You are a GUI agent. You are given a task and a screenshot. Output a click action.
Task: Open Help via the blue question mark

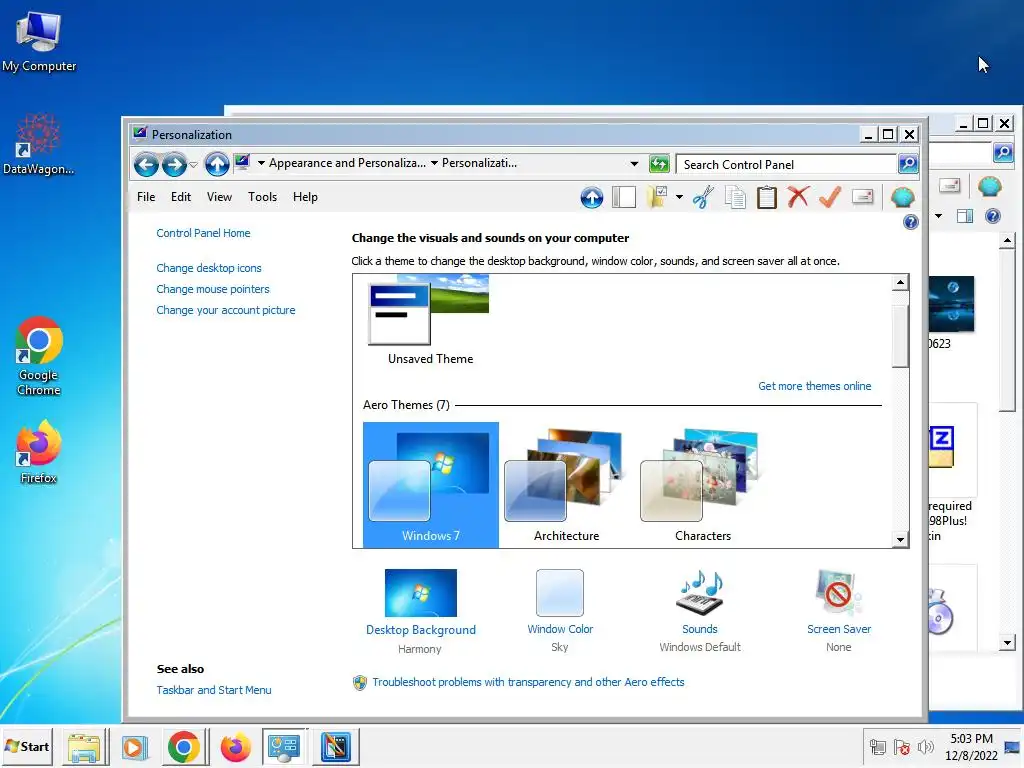(910, 222)
